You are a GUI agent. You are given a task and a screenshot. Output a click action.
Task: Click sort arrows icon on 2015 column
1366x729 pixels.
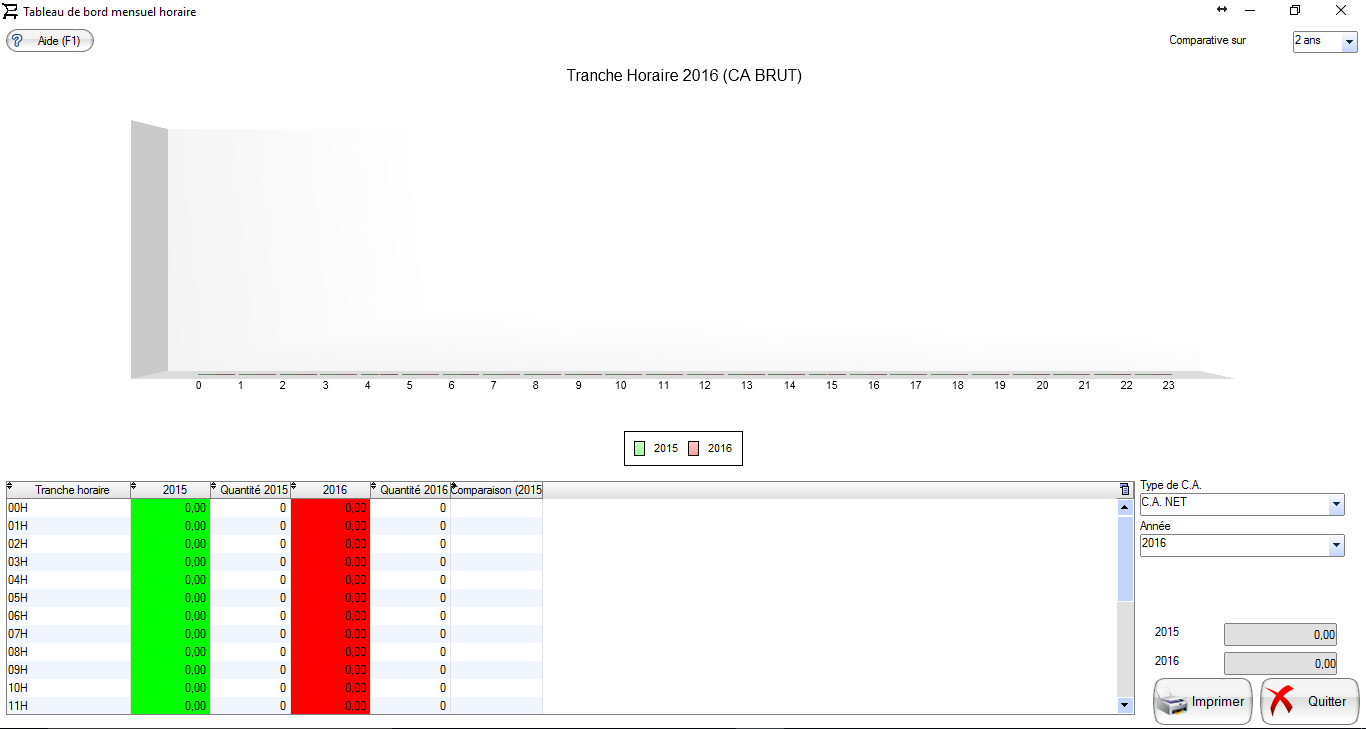[134, 487]
